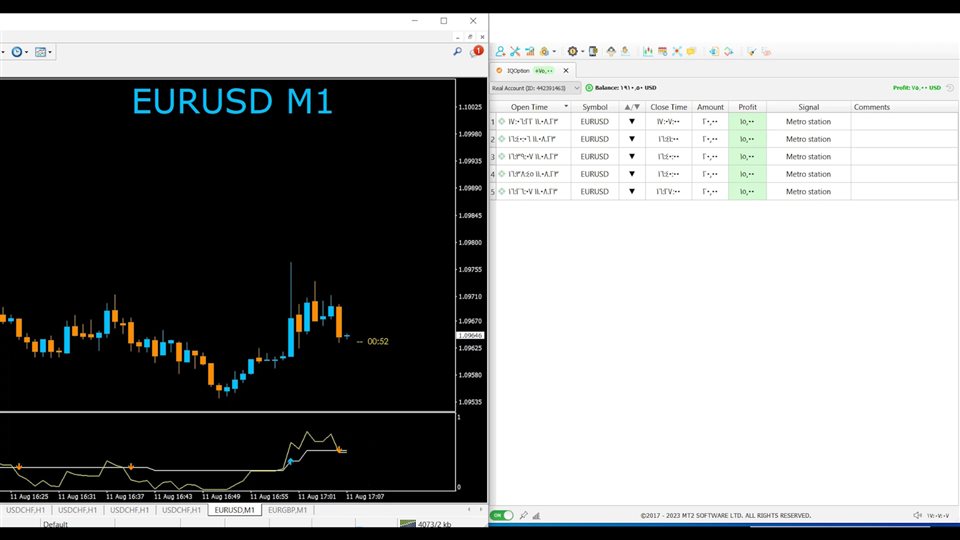Click the upload signal icon
The height and width of the screenshot is (540, 960).
click(x=611, y=51)
